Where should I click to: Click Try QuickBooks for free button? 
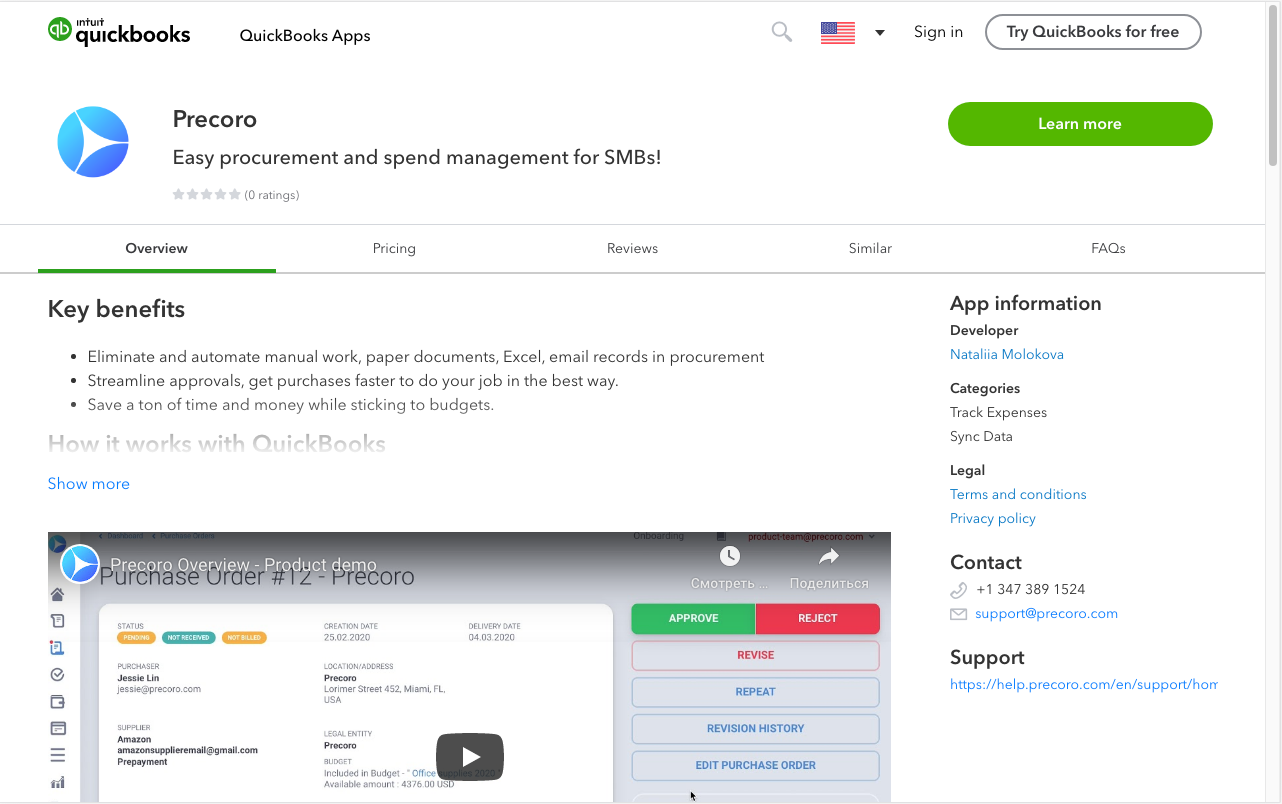point(1093,32)
